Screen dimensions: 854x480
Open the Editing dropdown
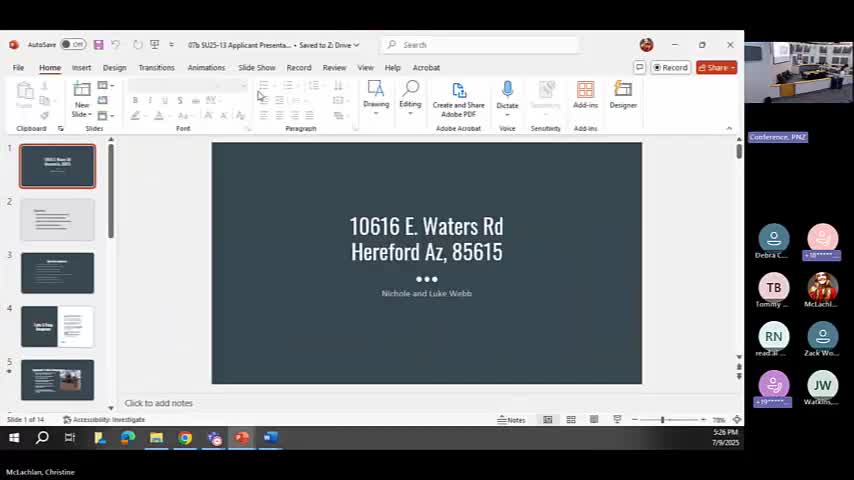tap(410, 98)
